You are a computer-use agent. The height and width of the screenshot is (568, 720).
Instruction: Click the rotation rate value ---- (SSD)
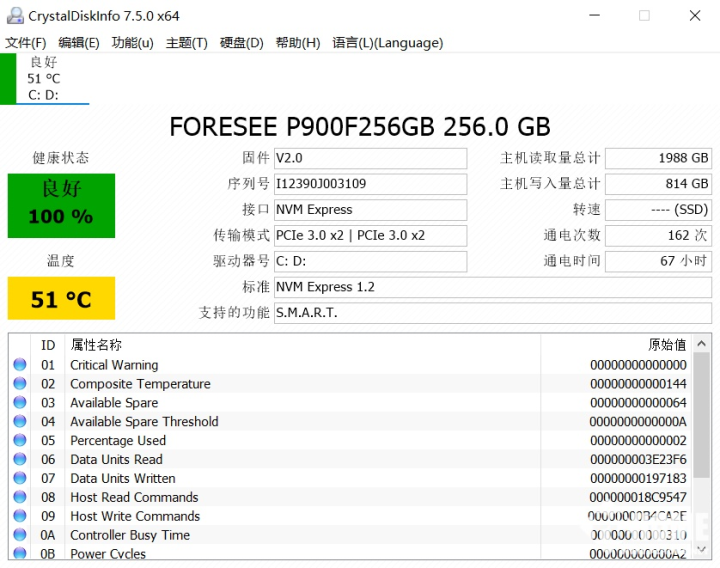click(658, 209)
